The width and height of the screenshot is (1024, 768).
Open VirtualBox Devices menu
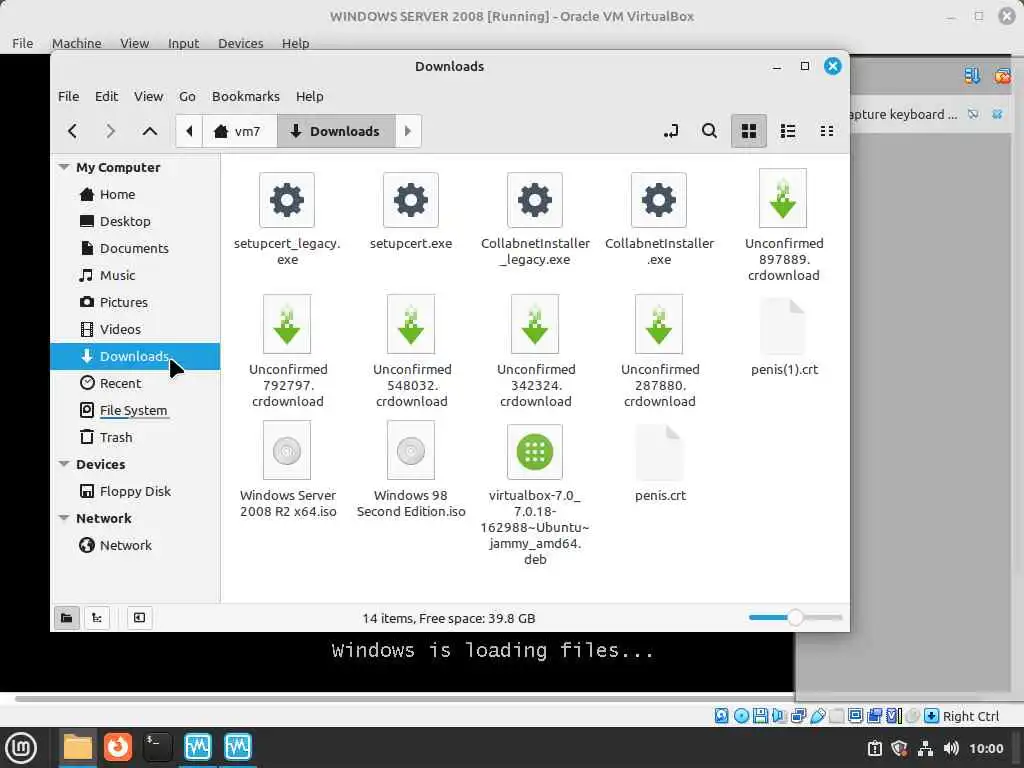click(240, 43)
